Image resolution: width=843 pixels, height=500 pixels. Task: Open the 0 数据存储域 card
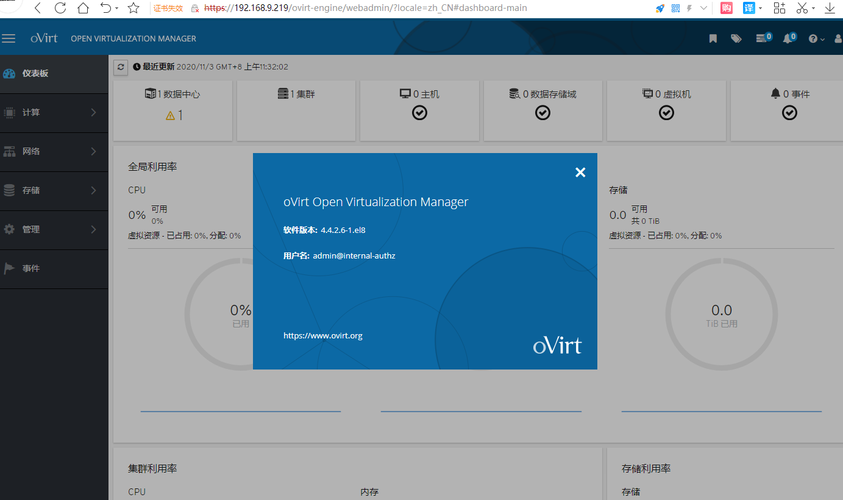pos(543,111)
